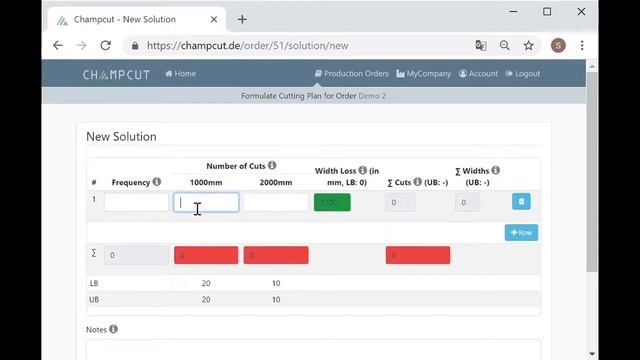This screenshot has width=640, height=360.
Task: Open Production Orders menu
Action: [351, 74]
